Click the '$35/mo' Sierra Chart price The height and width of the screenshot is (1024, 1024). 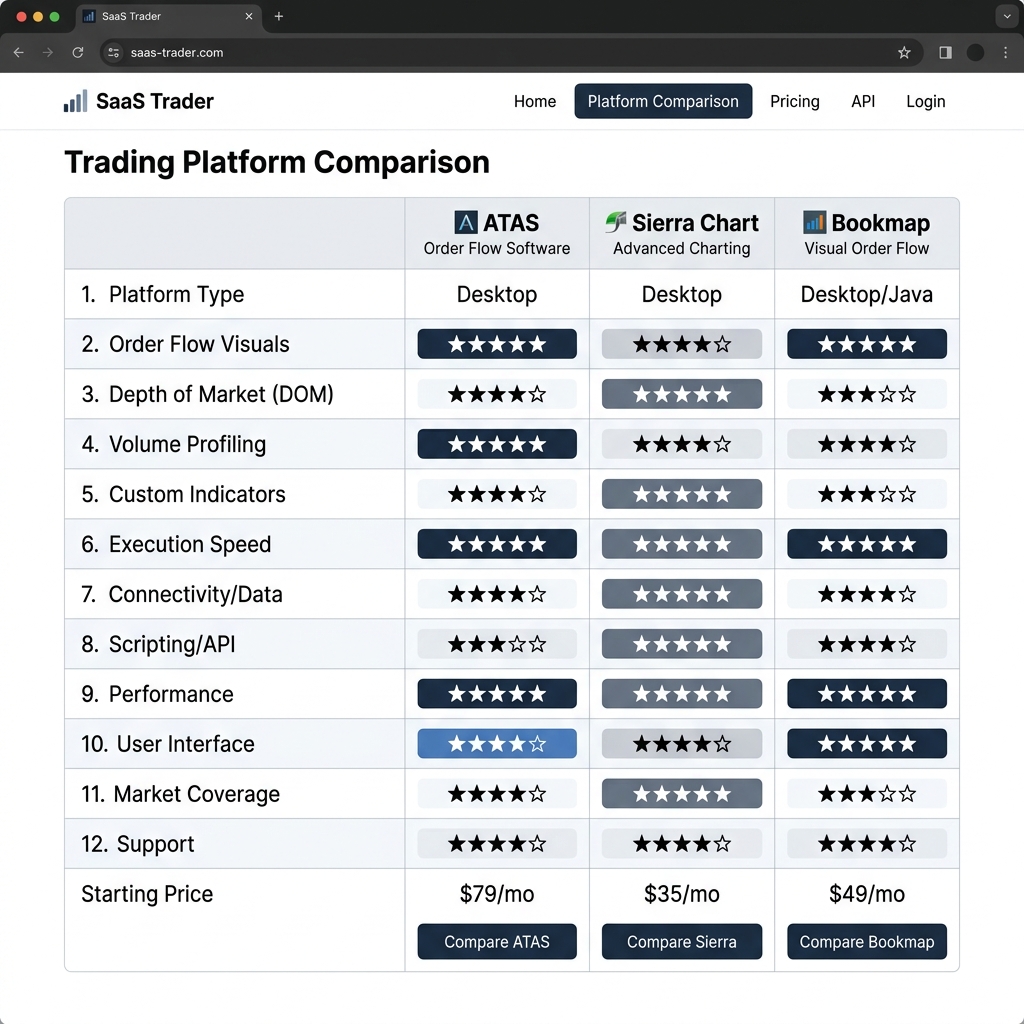tap(682, 893)
